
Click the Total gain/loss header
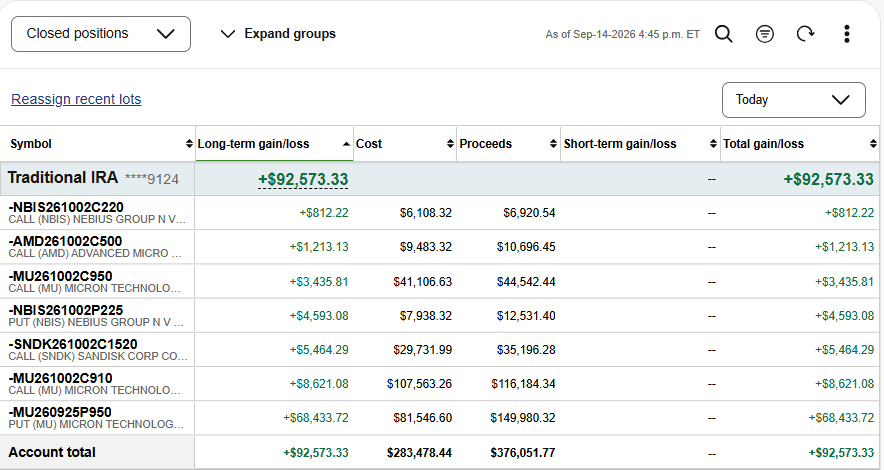point(763,144)
